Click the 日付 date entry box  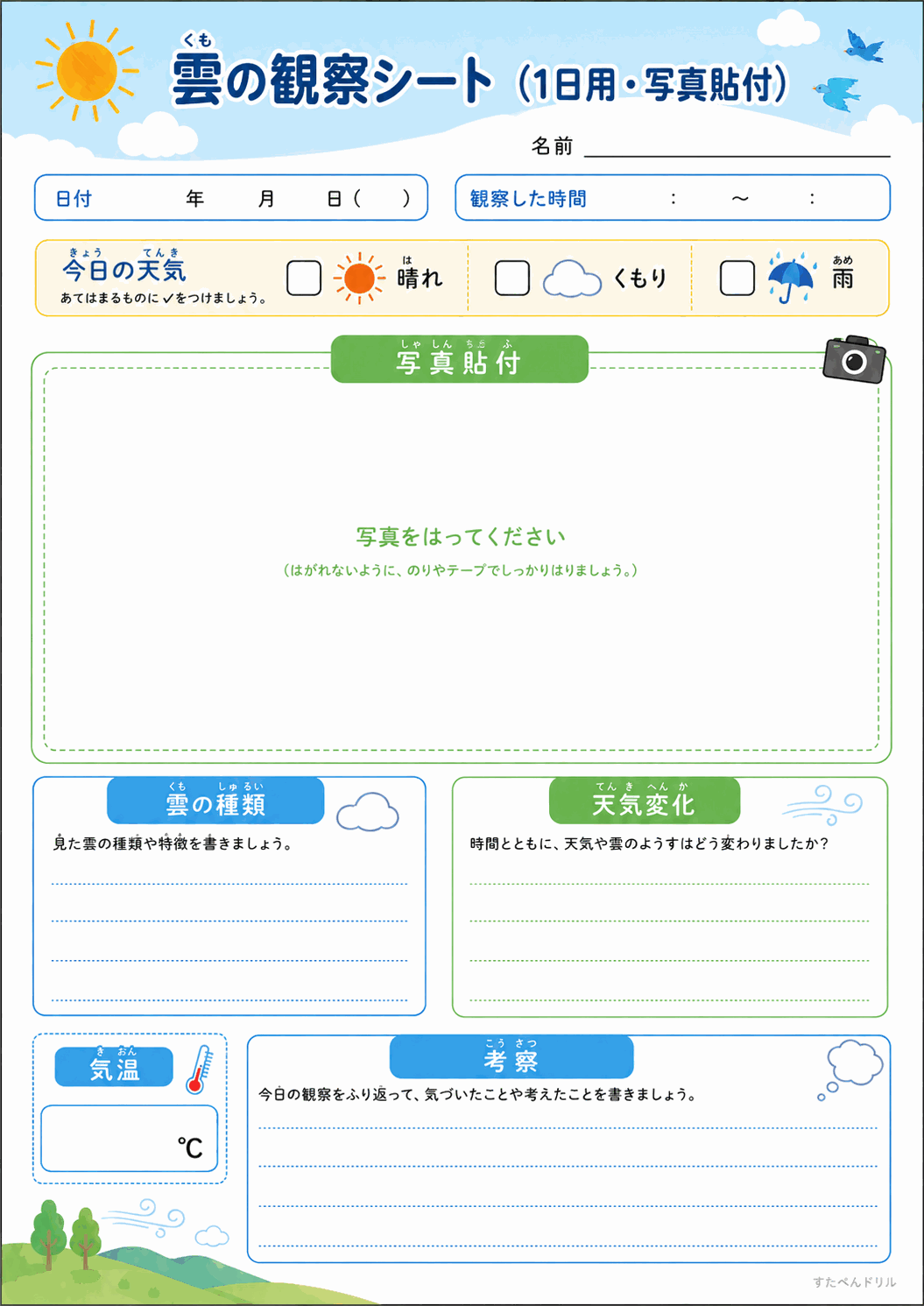click(231, 198)
